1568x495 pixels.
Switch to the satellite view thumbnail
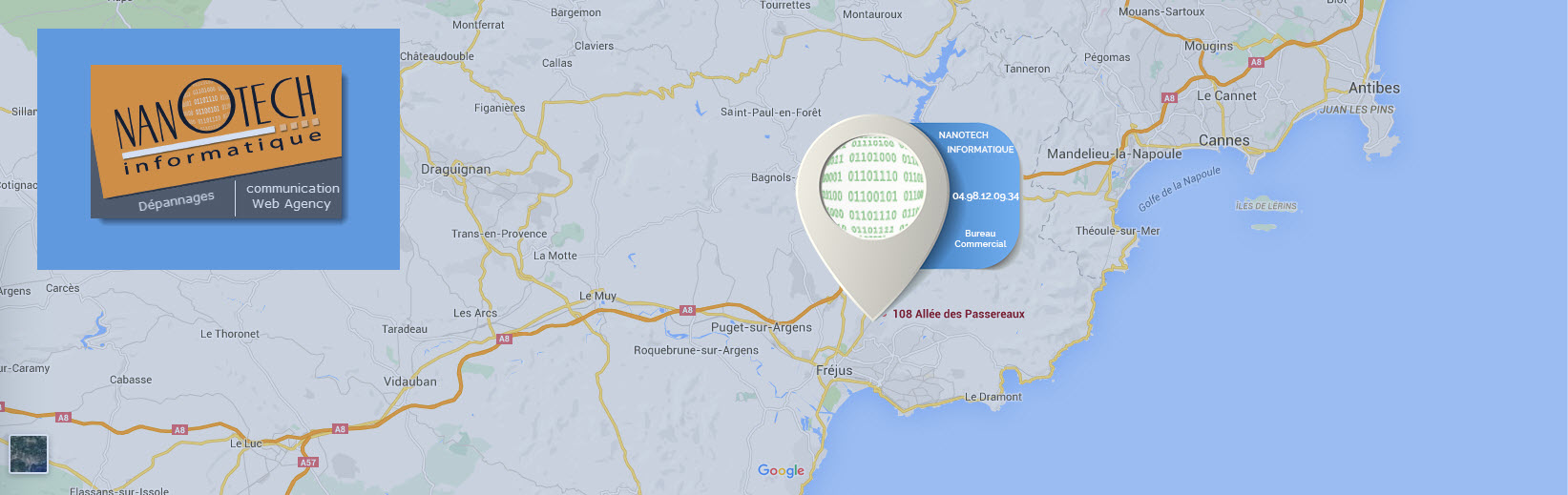(x=29, y=455)
